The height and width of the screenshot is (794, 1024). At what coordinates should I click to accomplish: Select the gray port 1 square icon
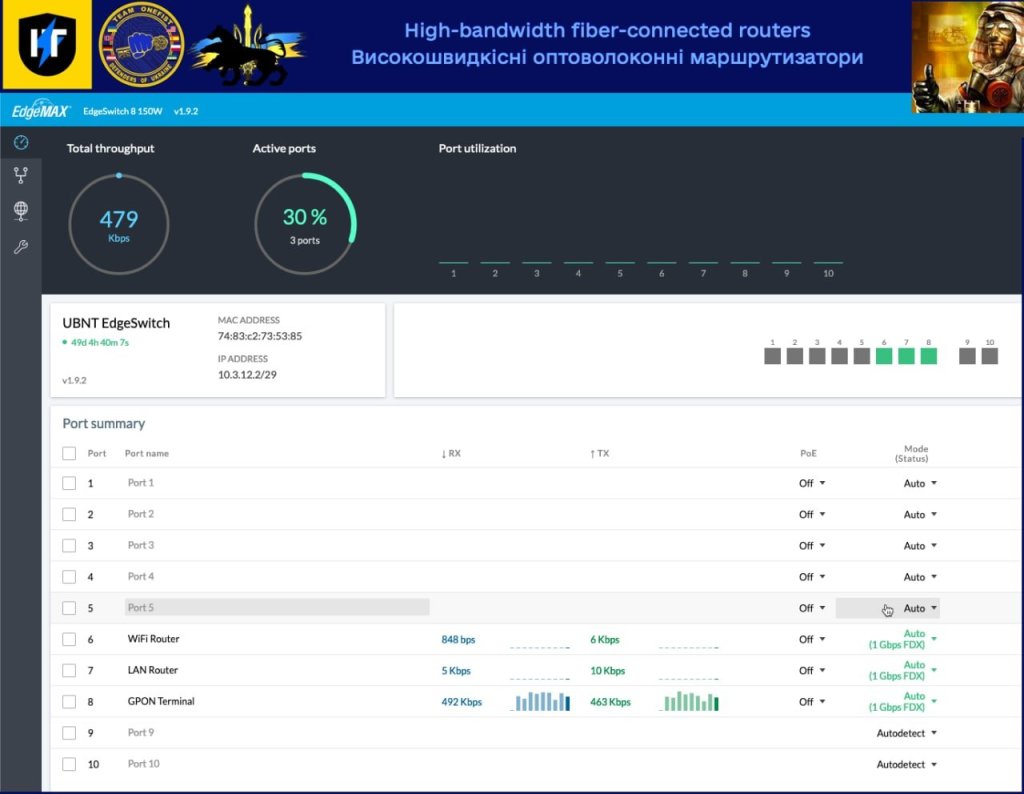772,356
